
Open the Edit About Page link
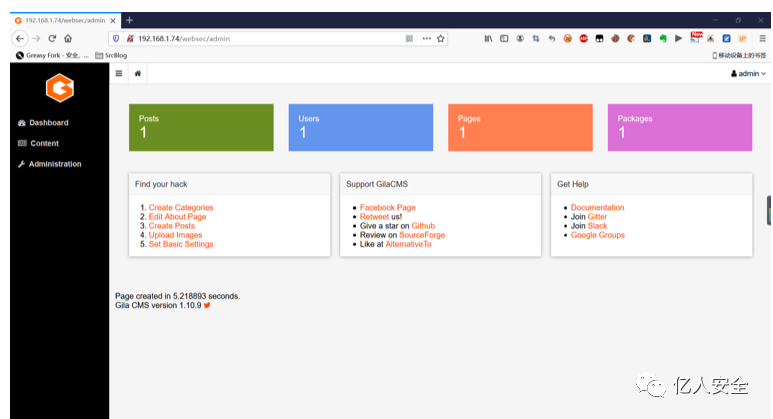click(177, 217)
